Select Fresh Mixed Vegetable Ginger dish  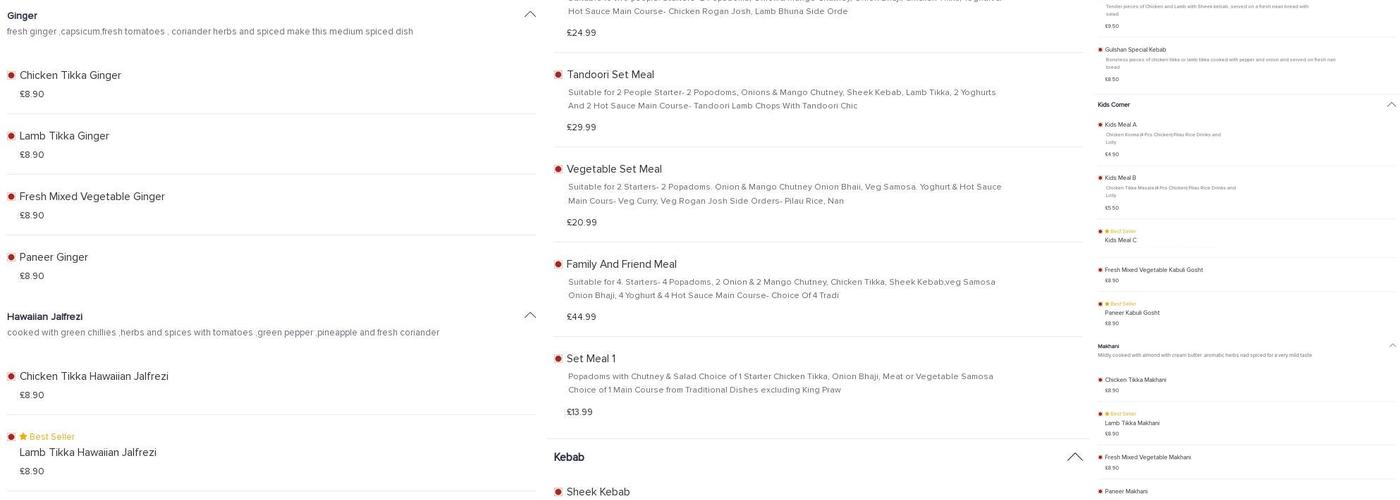tap(92, 197)
